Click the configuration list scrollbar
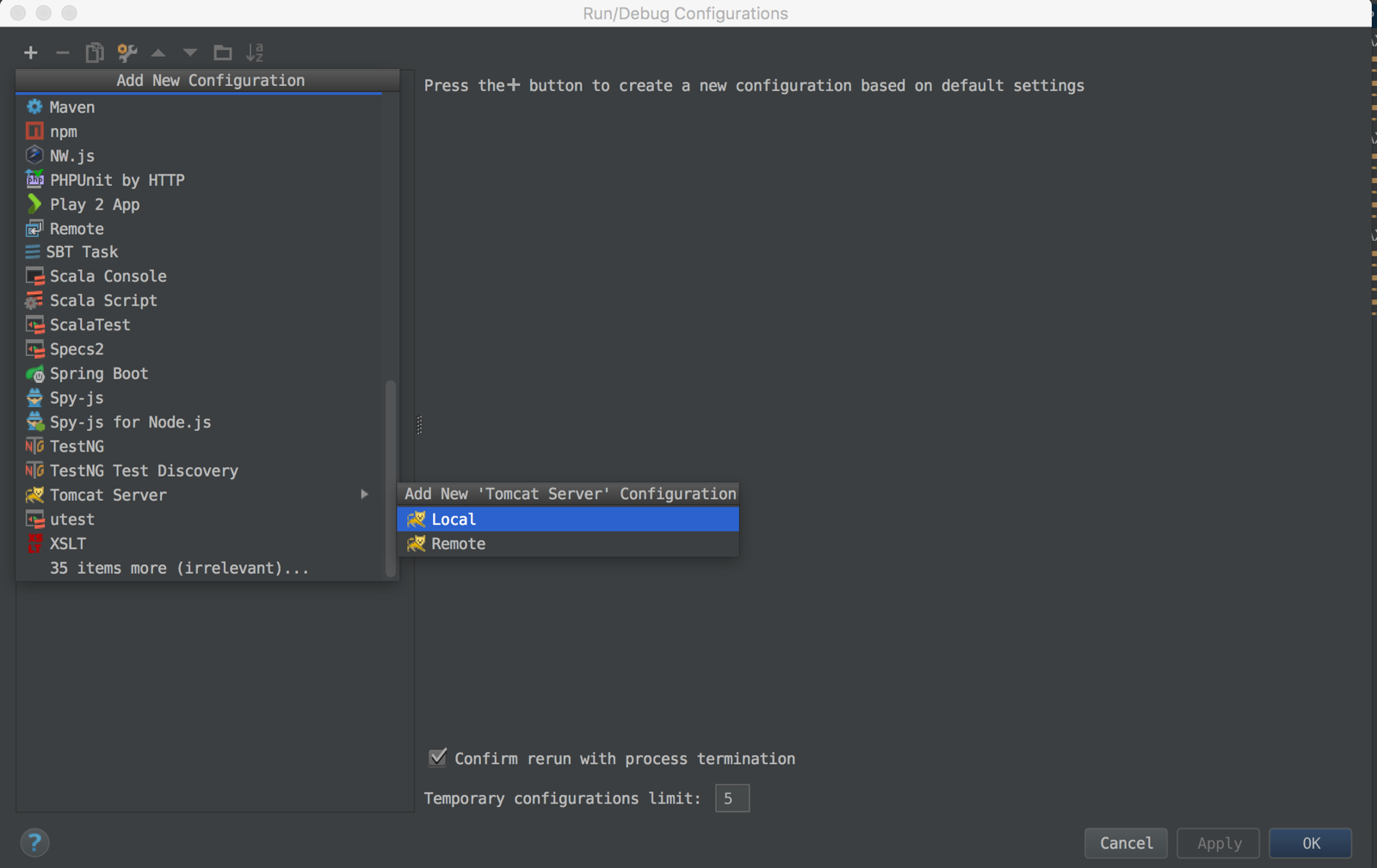 pos(391,477)
